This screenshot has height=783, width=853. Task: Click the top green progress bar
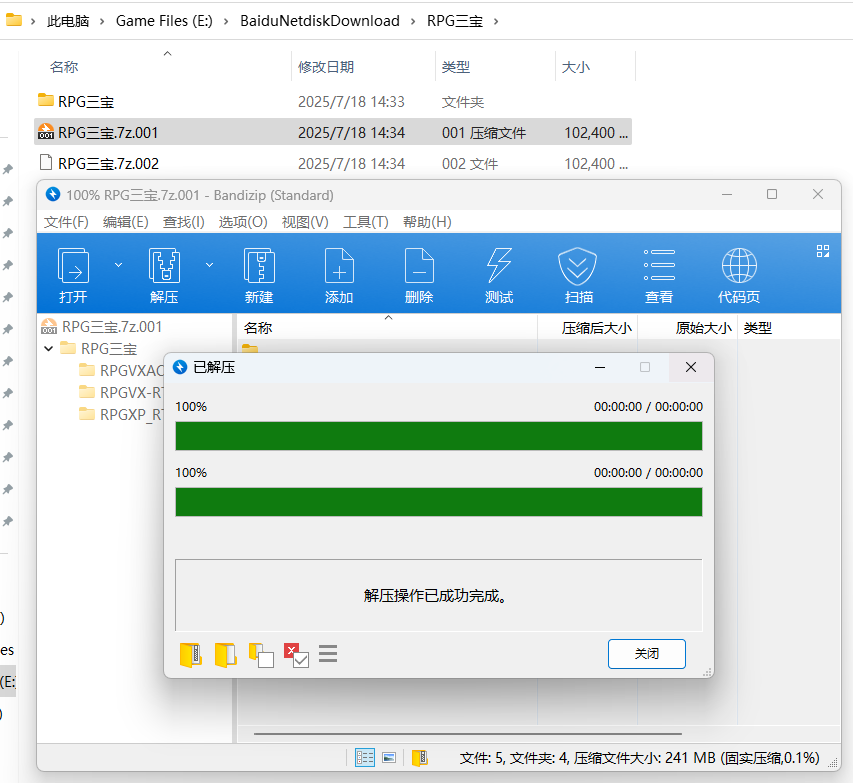pos(438,436)
